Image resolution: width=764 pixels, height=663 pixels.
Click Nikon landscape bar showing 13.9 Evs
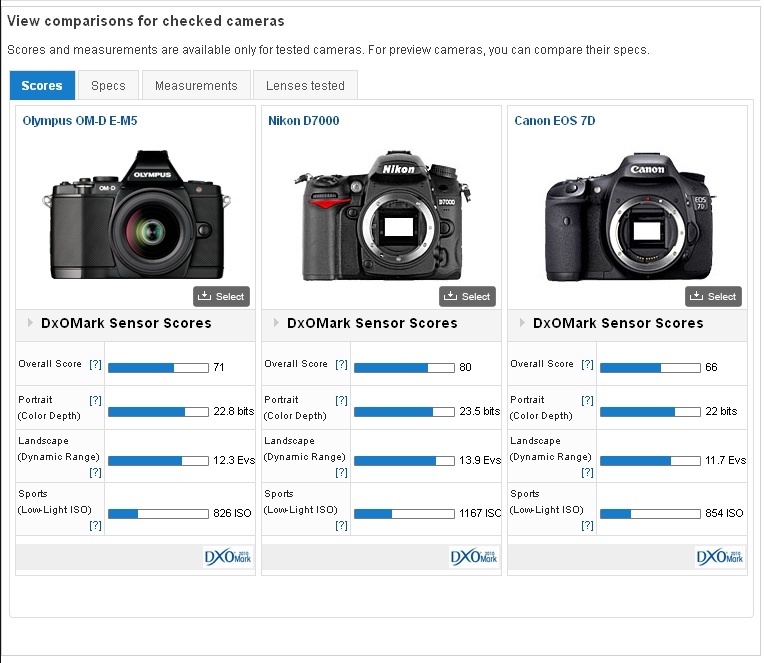tap(404, 461)
